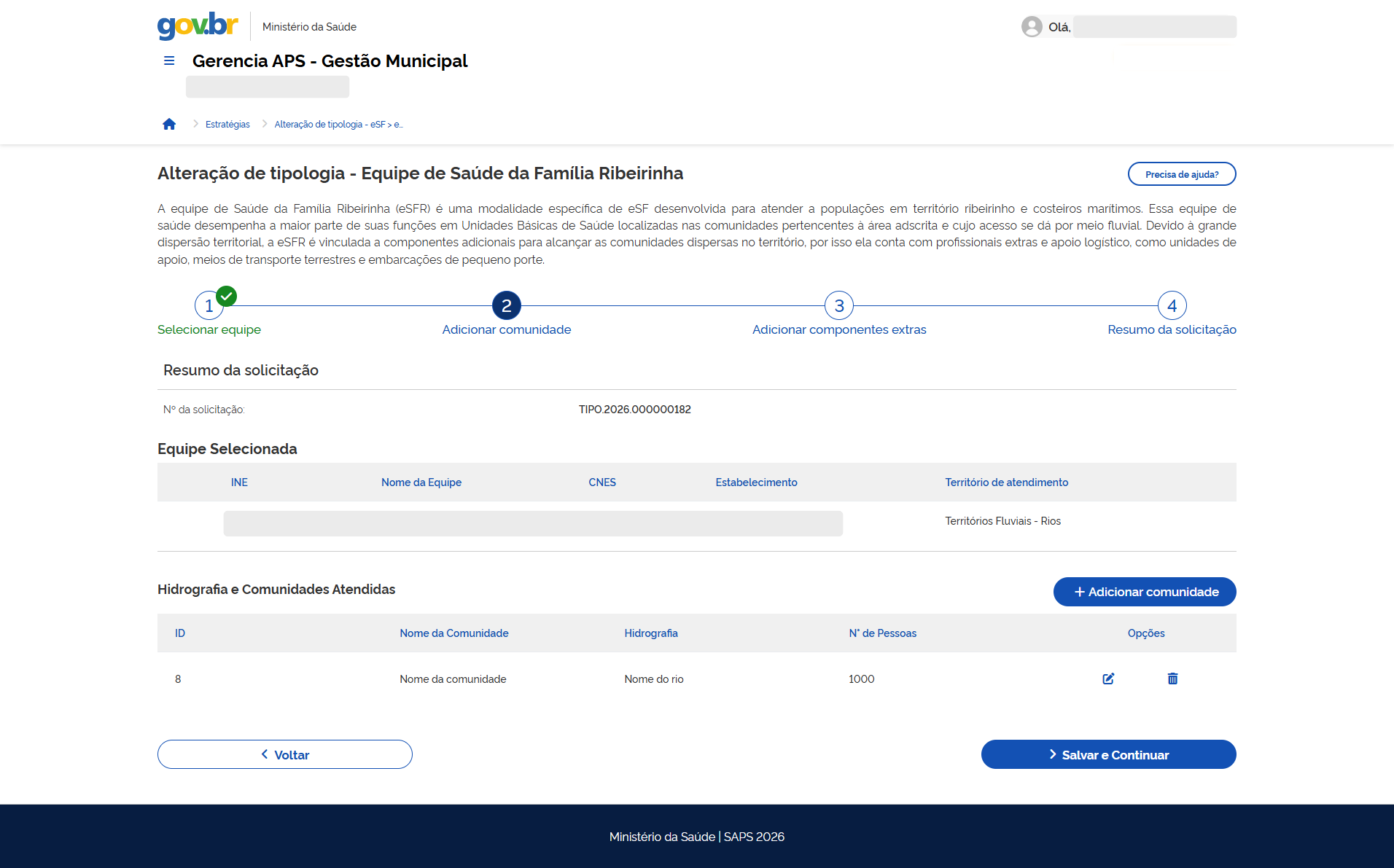Click the user avatar icon
The width and height of the screenshot is (1394, 868).
(1031, 27)
